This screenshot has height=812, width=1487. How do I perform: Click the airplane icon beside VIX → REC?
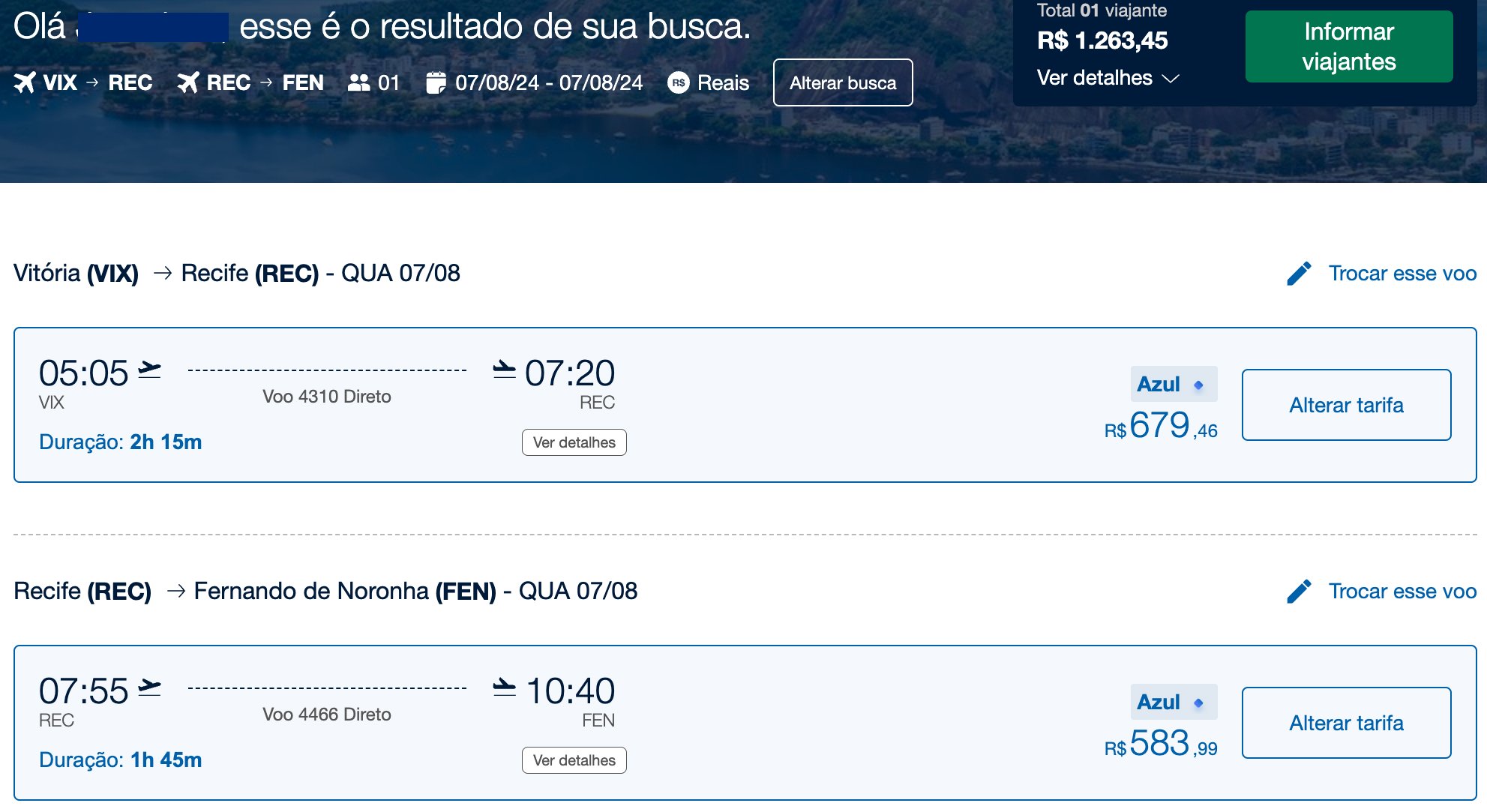click(x=25, y=82)
